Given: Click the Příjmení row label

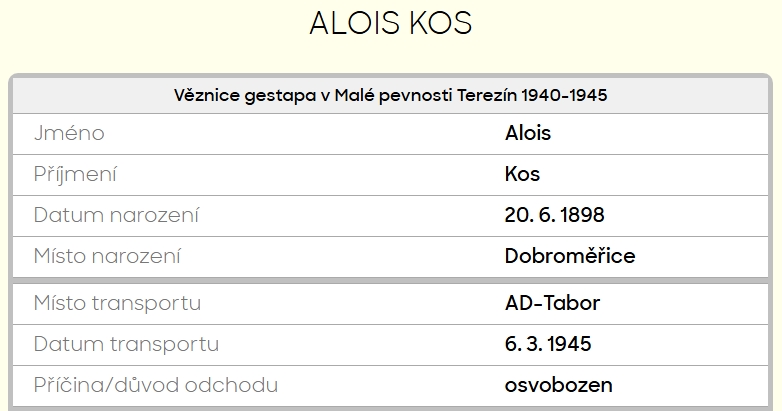Looking at the screenshot, I should 75,174.
